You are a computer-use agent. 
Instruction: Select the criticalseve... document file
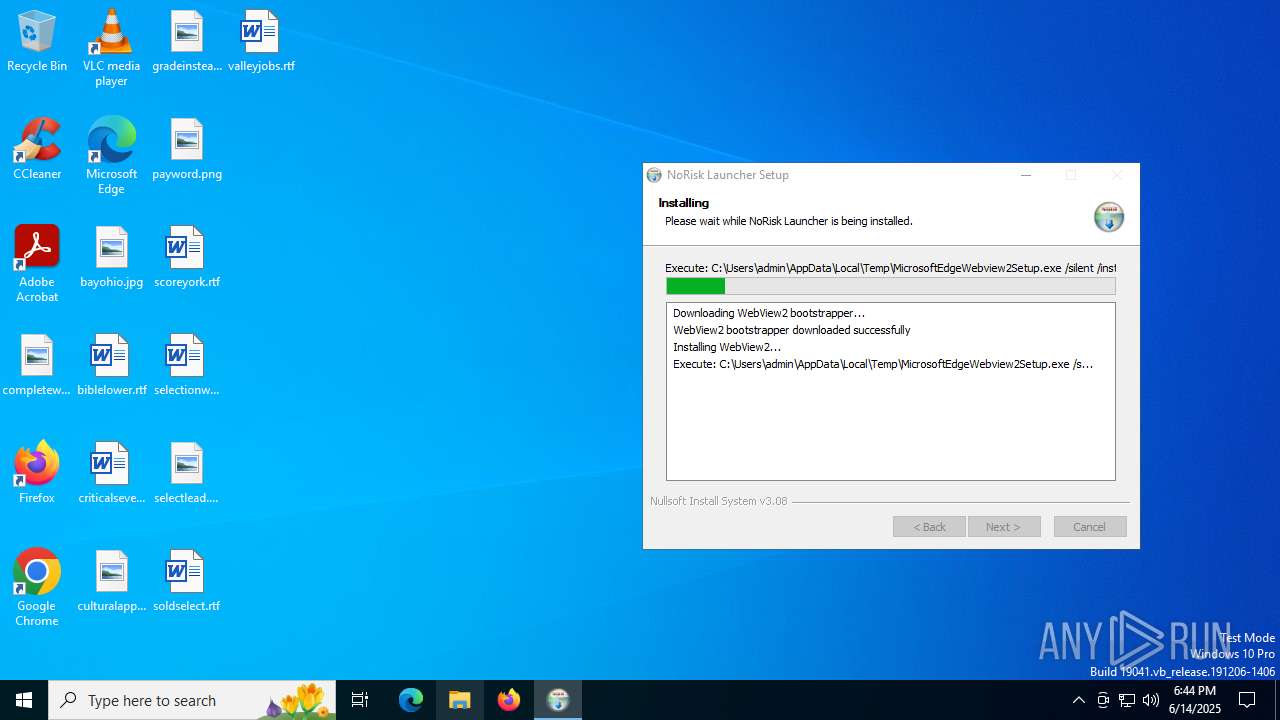(x=111, y=474)
